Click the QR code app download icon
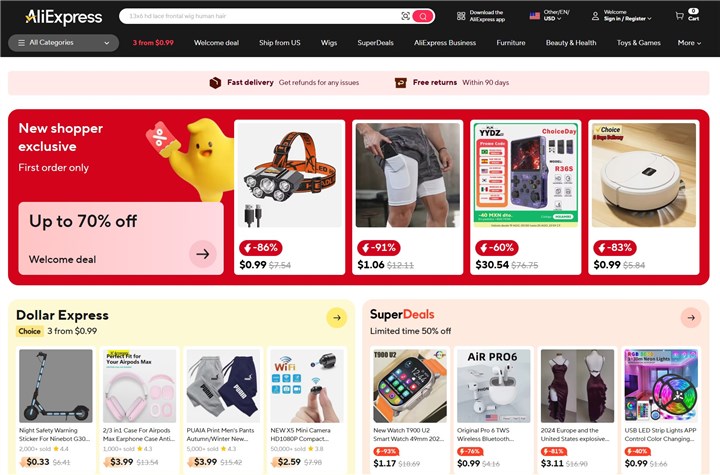The image size is (720, 475). click(x=461, y=16)
